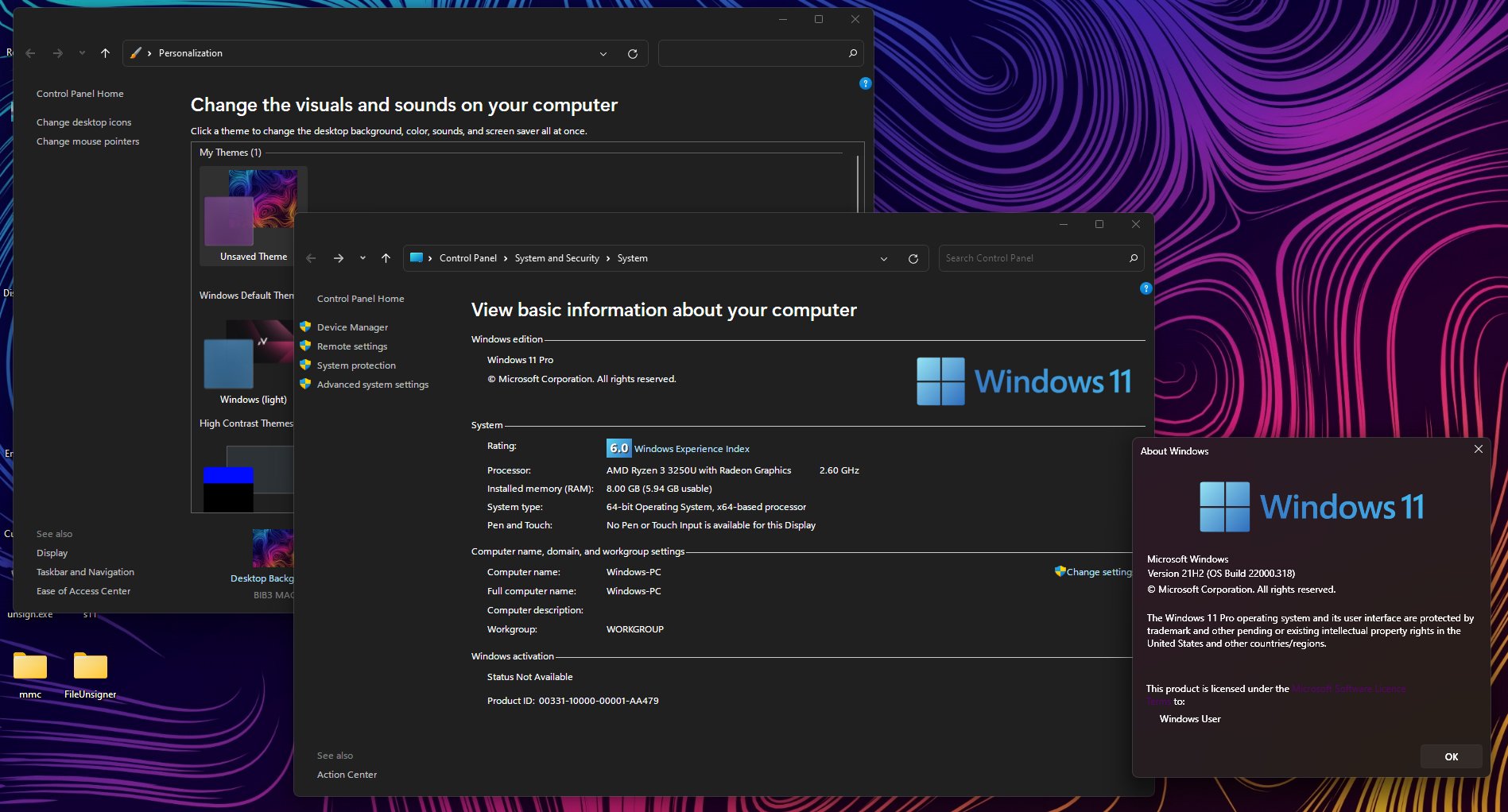Open Ease of Access Center link

[83, 591]
